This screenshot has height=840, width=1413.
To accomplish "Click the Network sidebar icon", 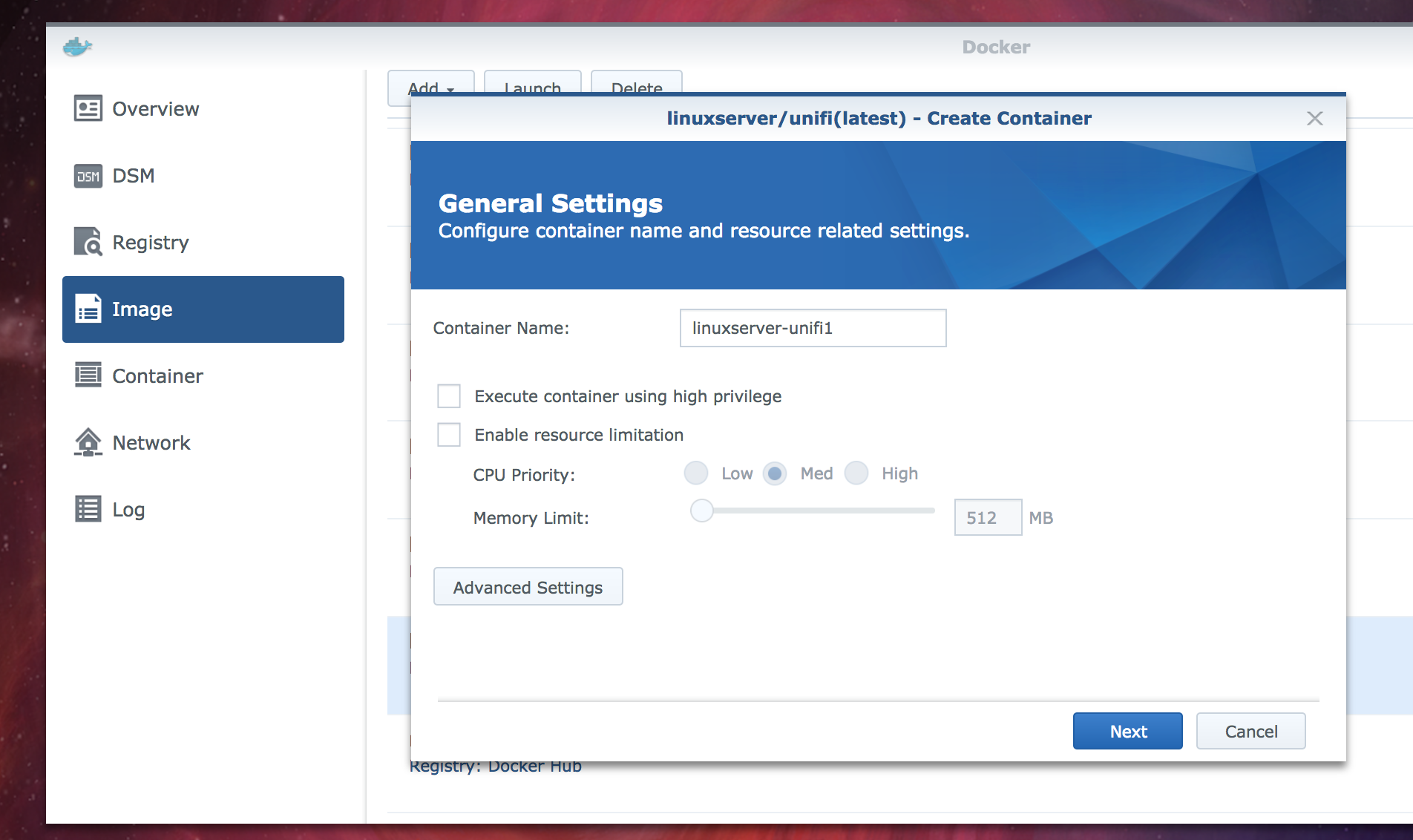I will tap(88, 442).
